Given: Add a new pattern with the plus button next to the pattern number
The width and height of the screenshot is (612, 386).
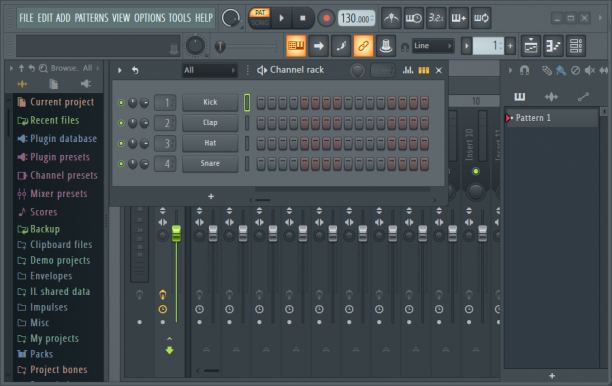Looking at the screenshot, I should point(510,46).
